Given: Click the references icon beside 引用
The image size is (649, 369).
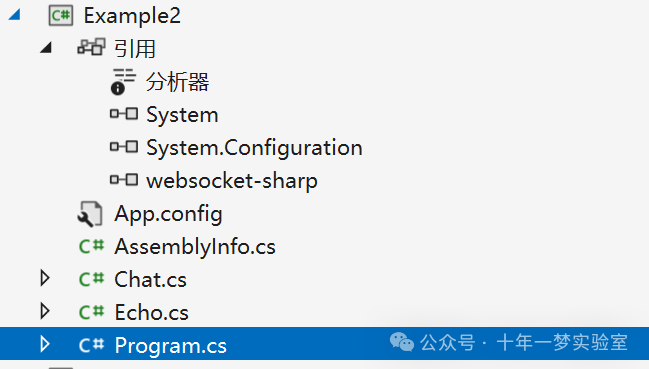Looking at the screenshot, I should (x=91, y=47).
